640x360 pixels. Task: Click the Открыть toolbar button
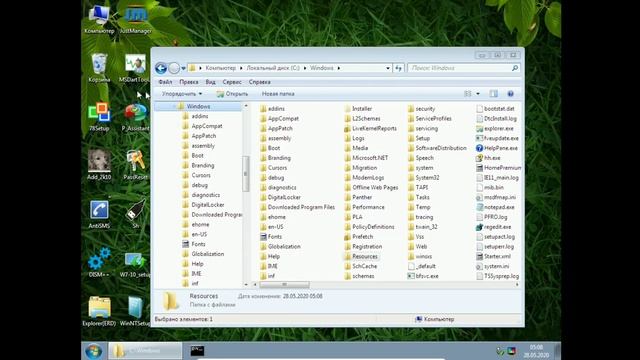tap(232, 94)
